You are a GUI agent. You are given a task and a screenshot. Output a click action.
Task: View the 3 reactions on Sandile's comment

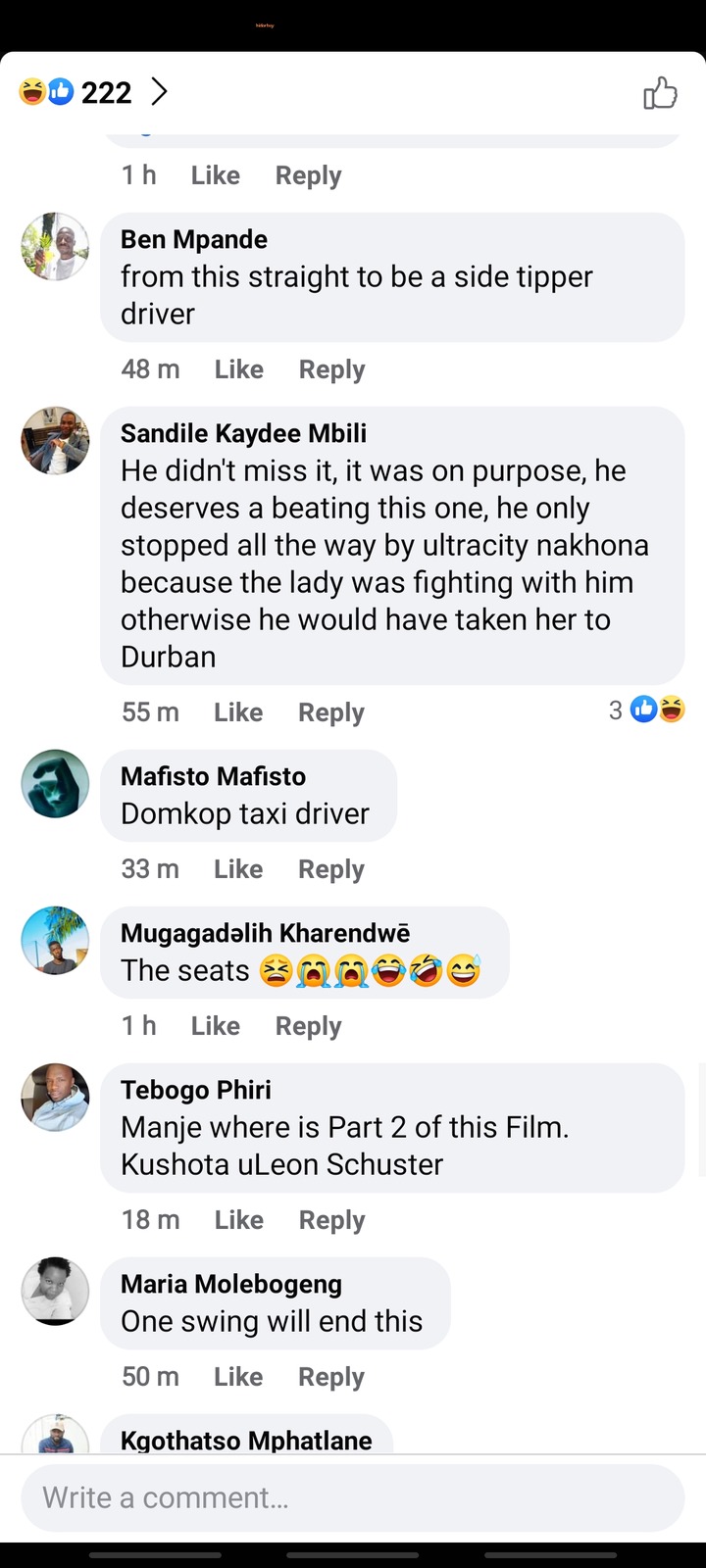[645, 710]
